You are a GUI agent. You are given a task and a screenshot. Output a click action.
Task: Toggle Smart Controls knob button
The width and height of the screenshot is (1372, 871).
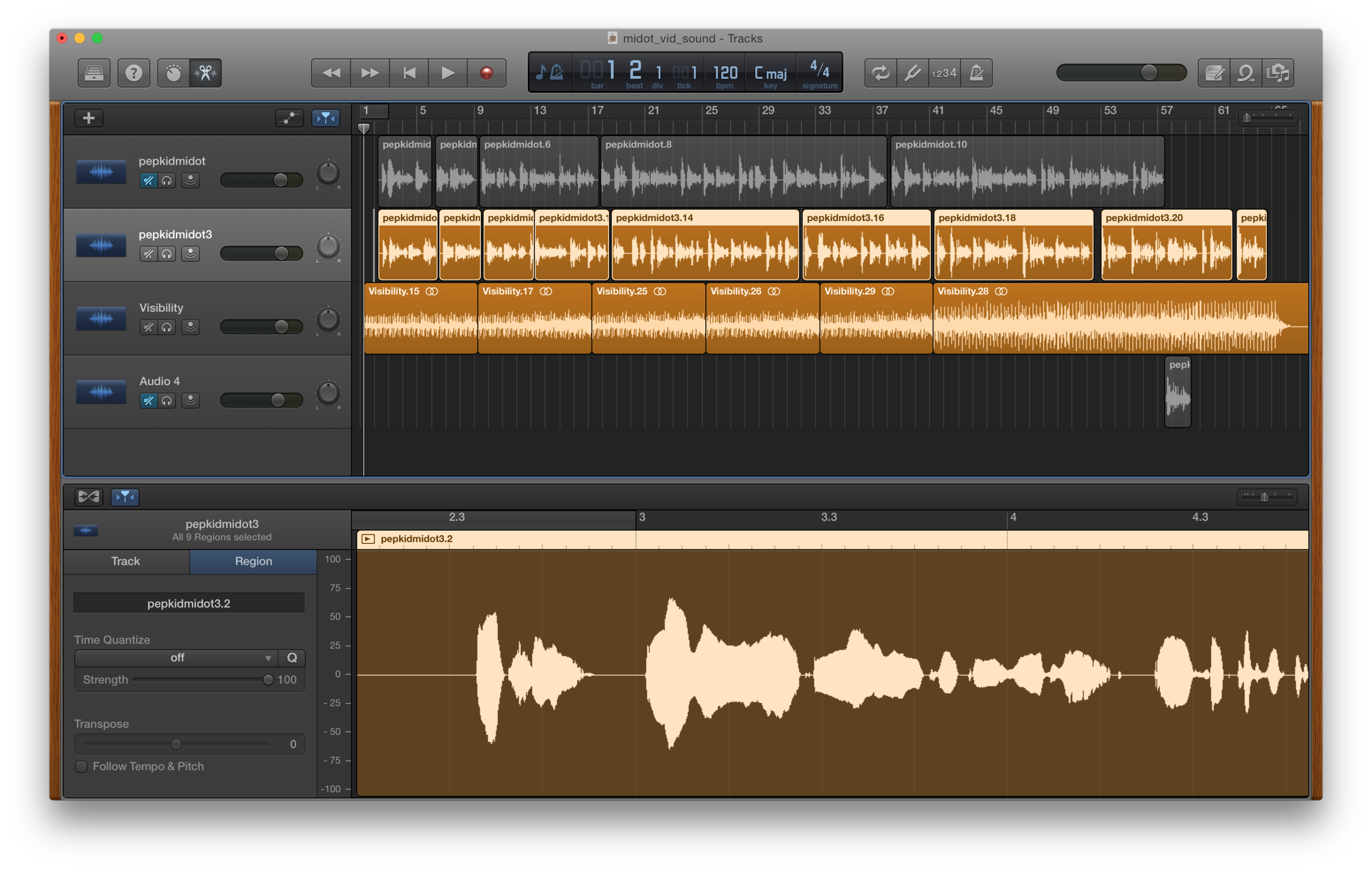coord(173,73)
